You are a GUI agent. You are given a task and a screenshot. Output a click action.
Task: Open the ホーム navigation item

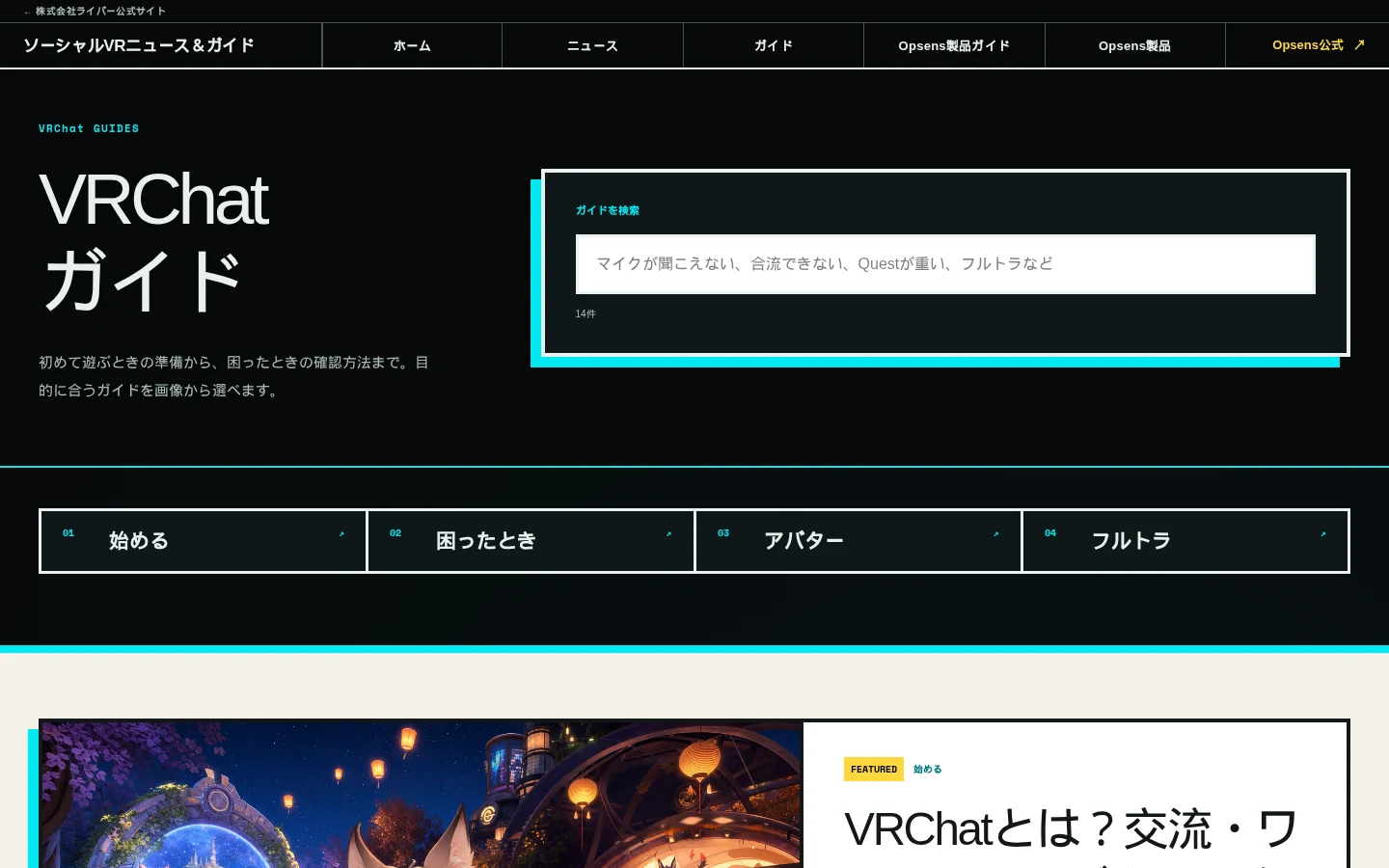point(412,45)
